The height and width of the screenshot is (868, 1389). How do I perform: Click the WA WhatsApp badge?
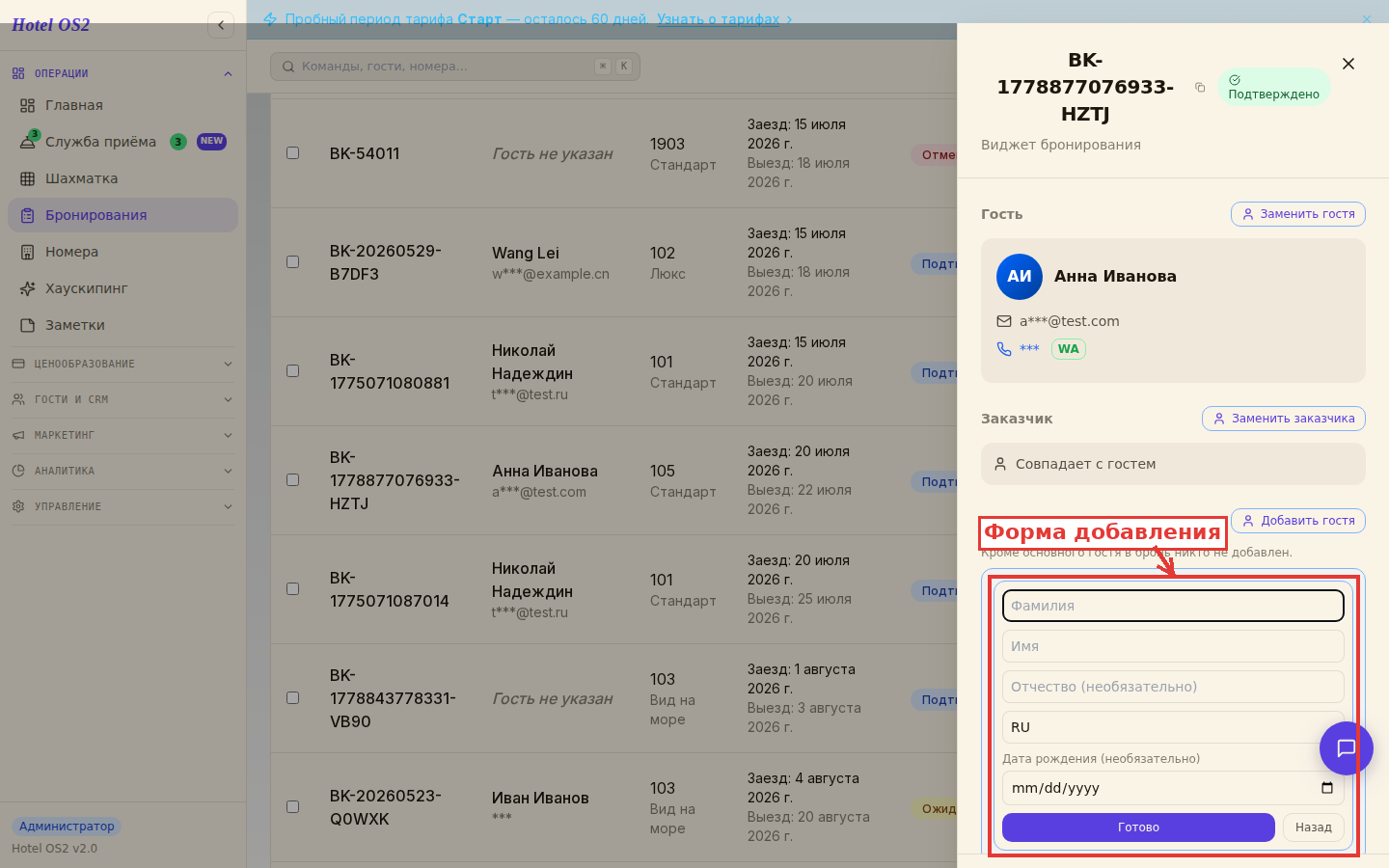(x=1068, y=349)
